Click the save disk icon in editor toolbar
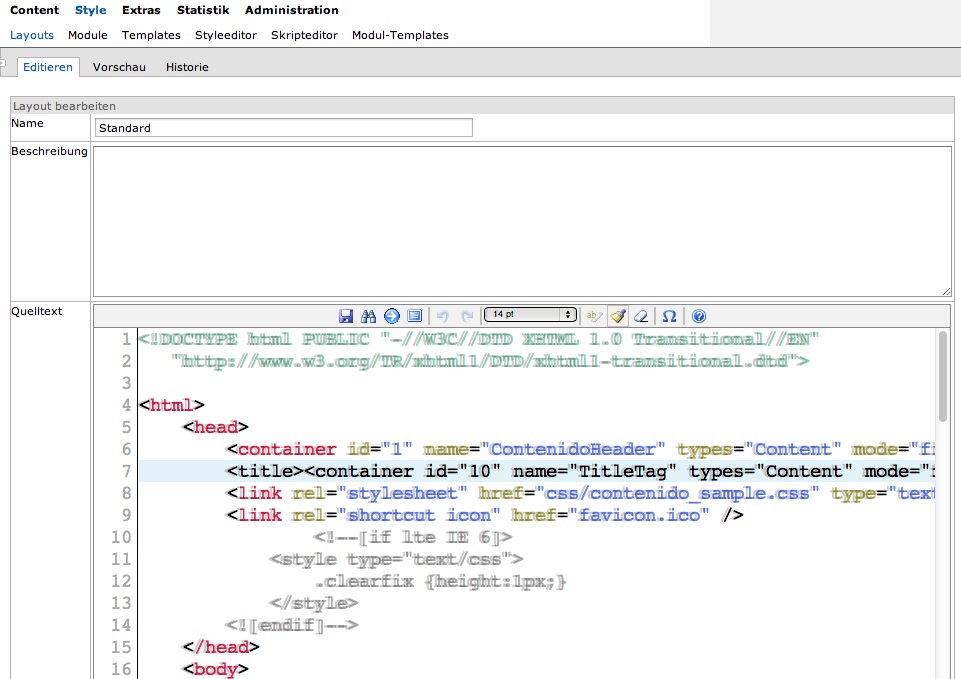Screen dimensions: 961x679 pos(346,316)
